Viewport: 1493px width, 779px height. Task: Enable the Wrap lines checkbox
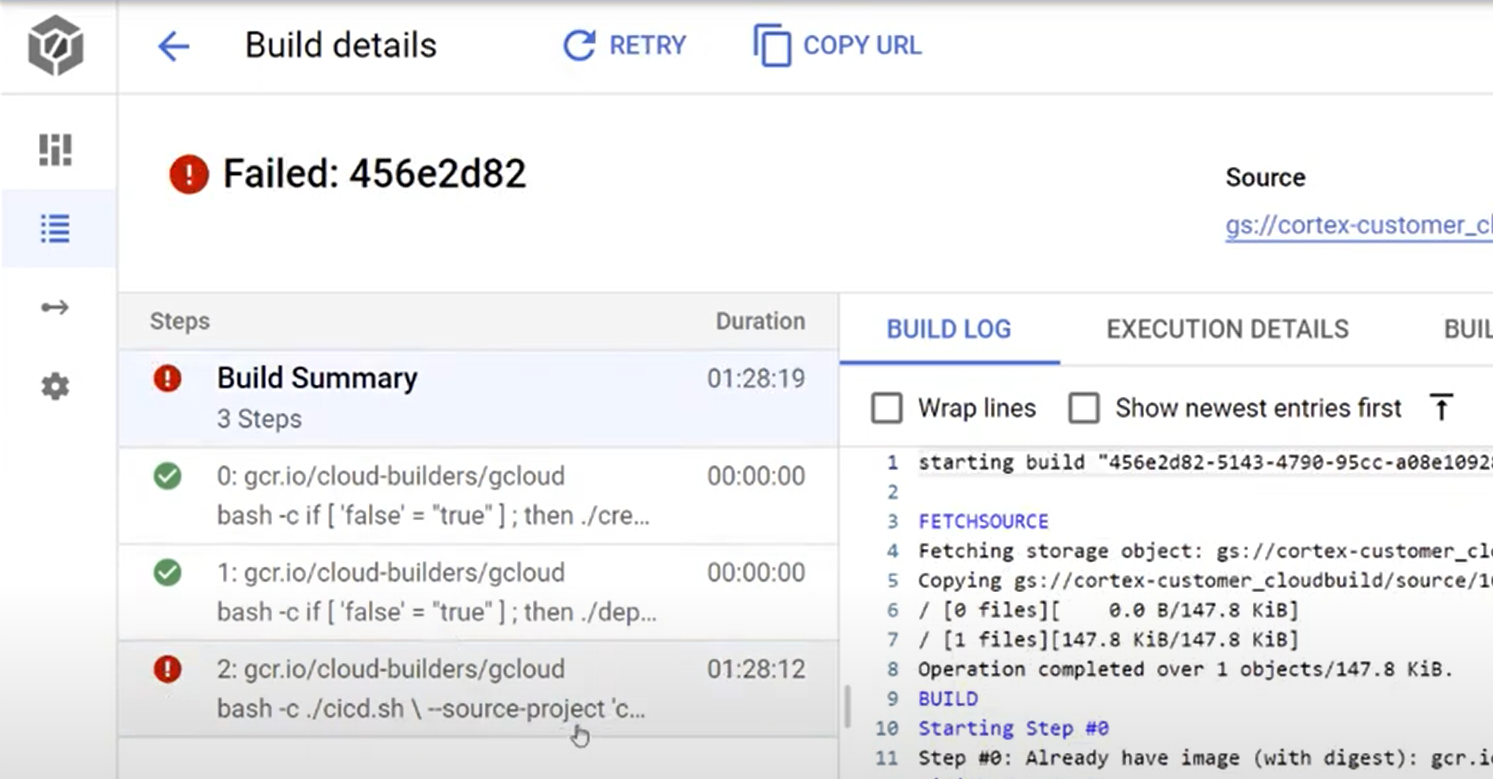886,408
